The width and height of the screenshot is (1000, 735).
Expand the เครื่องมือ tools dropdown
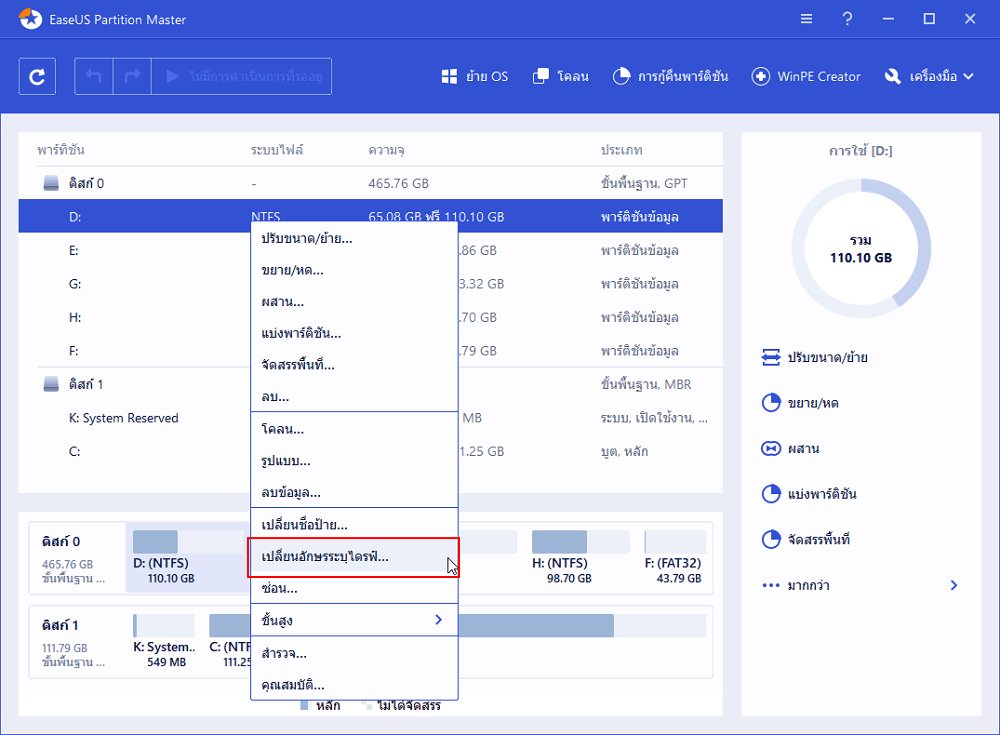[x=929, y=77]
